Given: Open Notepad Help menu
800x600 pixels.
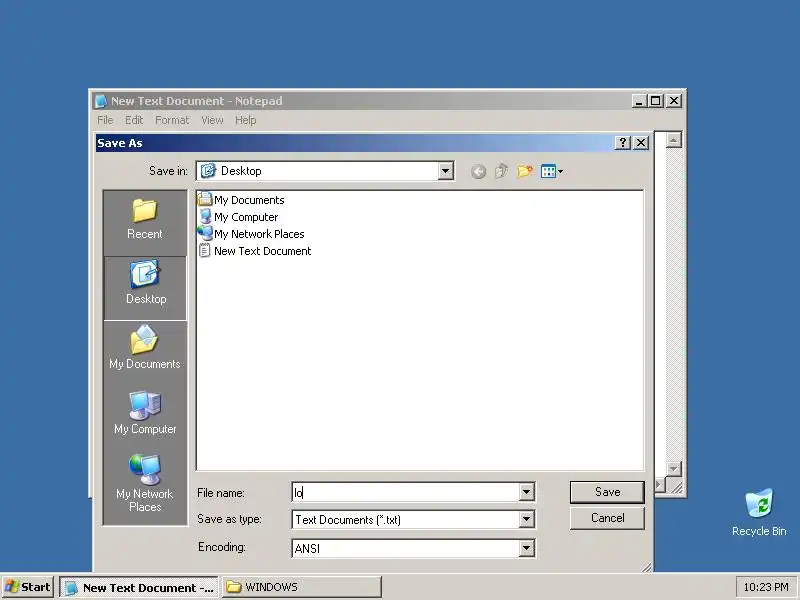Looking at the screenshot, I should click(245, 120).
